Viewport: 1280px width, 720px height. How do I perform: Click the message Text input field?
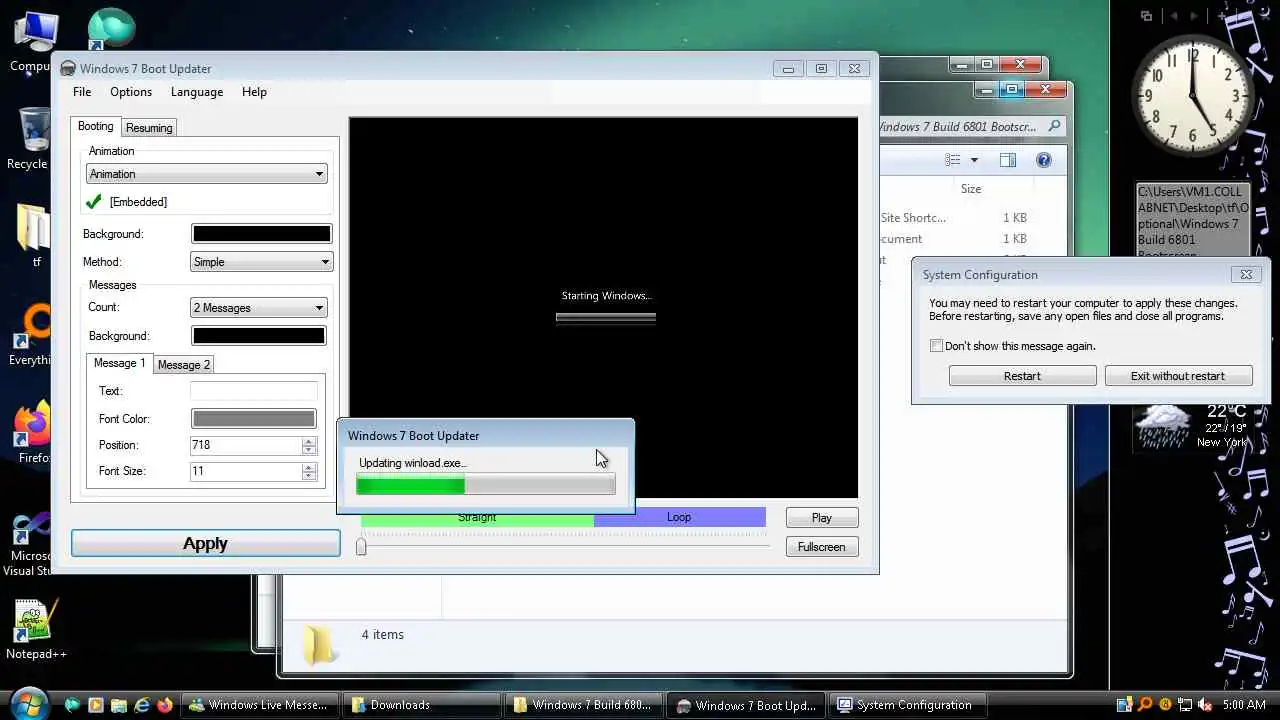point(253,391)
